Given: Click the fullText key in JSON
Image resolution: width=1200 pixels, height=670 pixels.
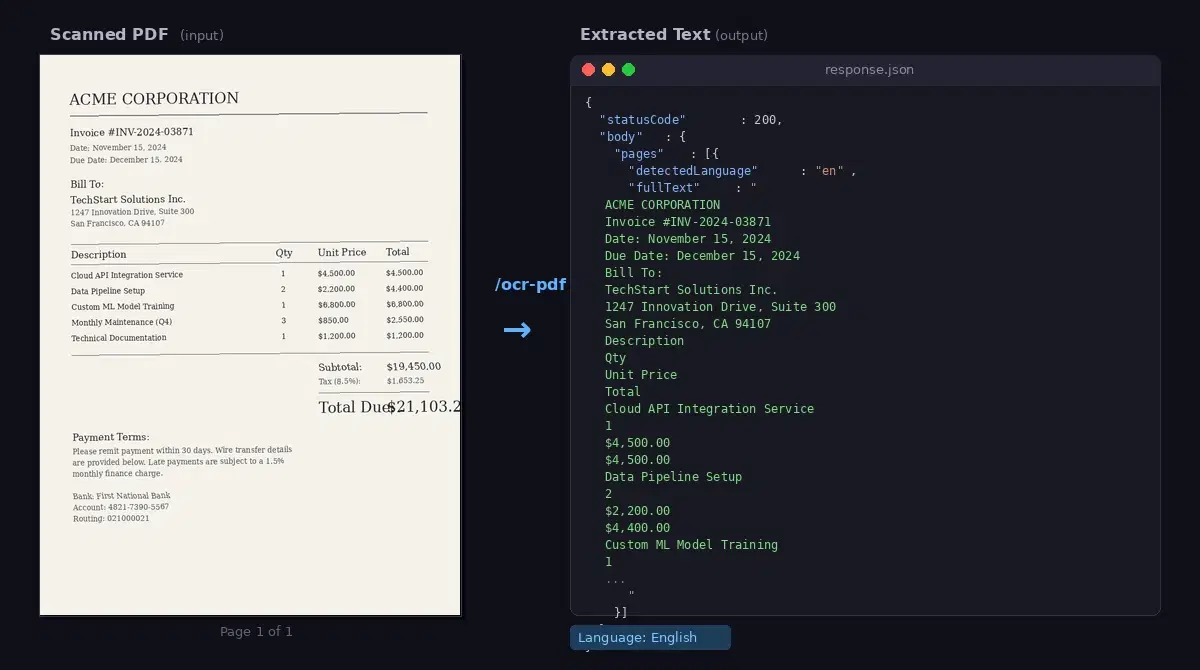Looking at the screenshot, I should 663,187.
